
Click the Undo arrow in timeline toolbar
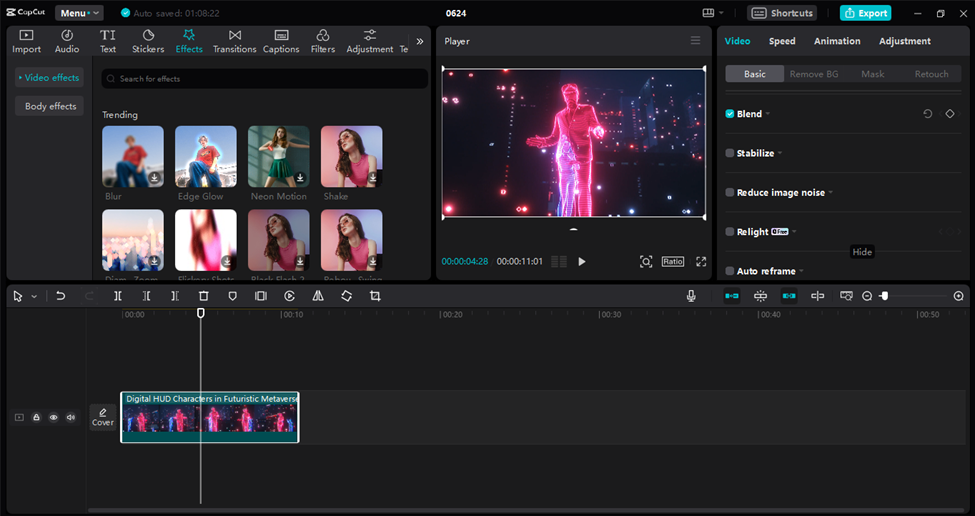(x=60, y=296)
